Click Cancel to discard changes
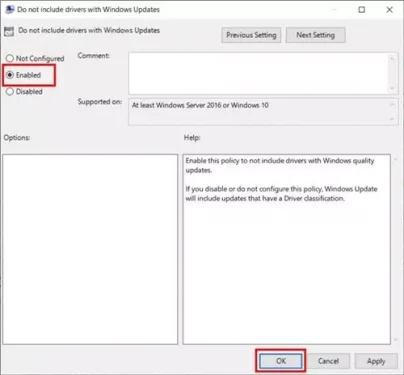This screenshot has width=404, height=375. [x=328, y=361]
